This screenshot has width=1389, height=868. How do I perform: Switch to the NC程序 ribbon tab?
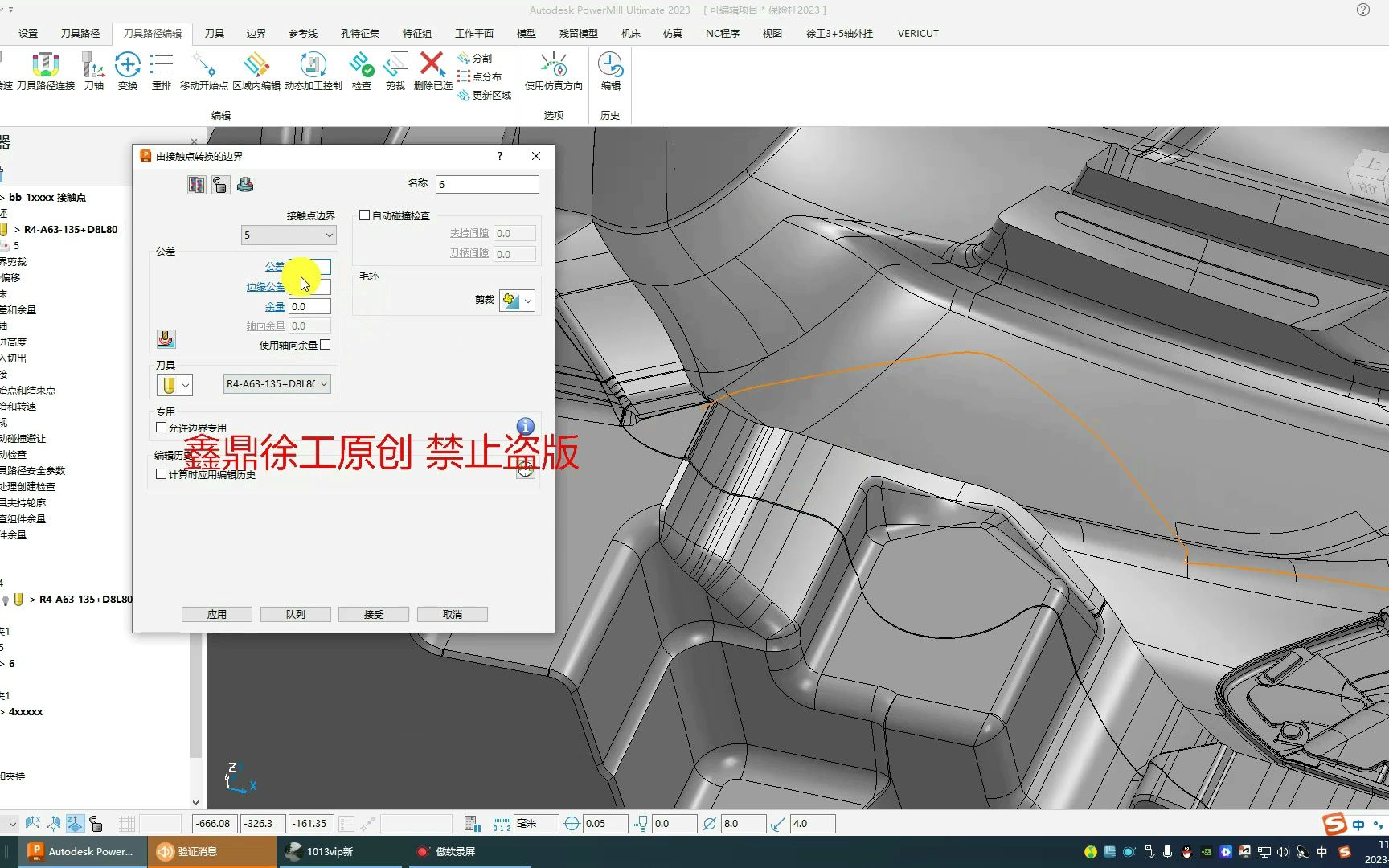[722, 33]
